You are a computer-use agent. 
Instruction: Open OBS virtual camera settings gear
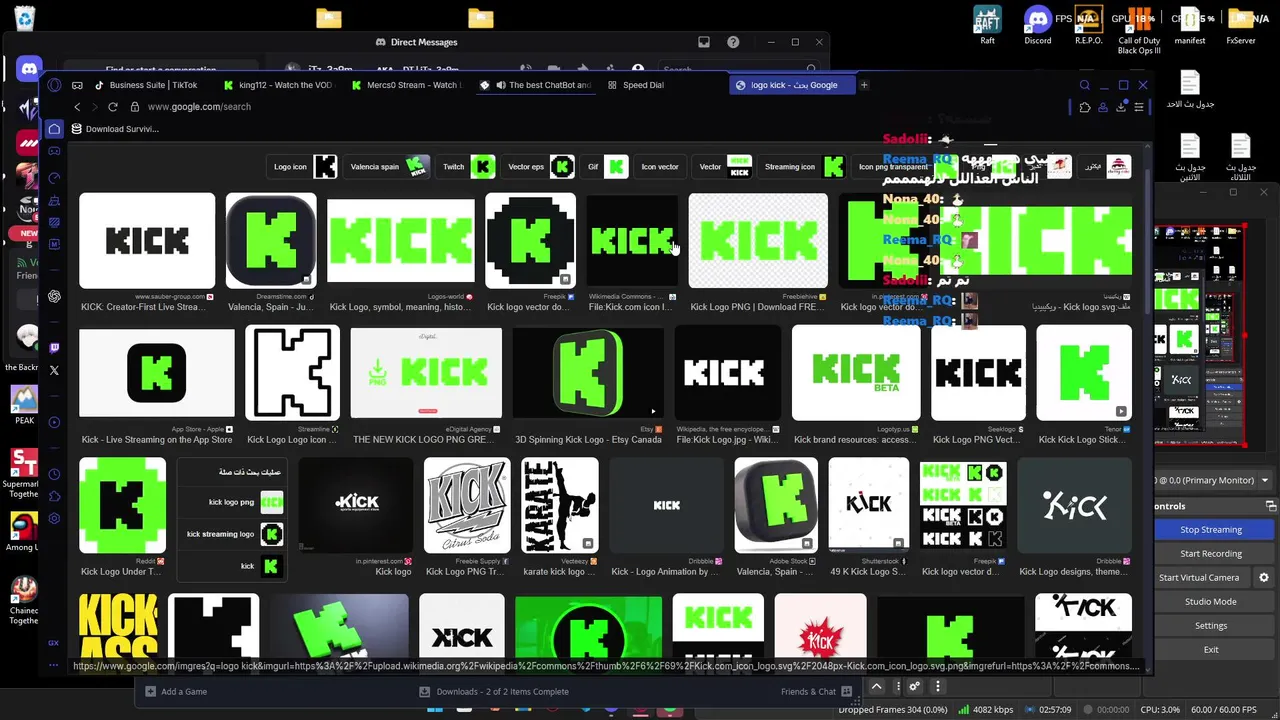click(1263, 577)
